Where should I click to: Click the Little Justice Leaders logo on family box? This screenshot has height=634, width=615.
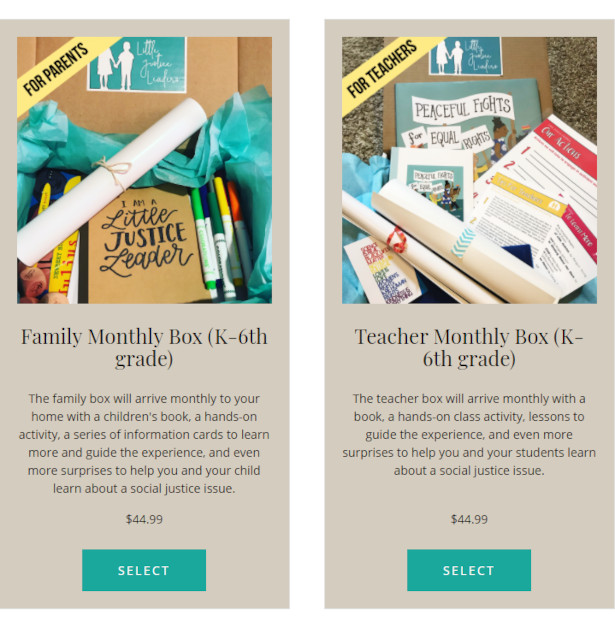point(137,64)
